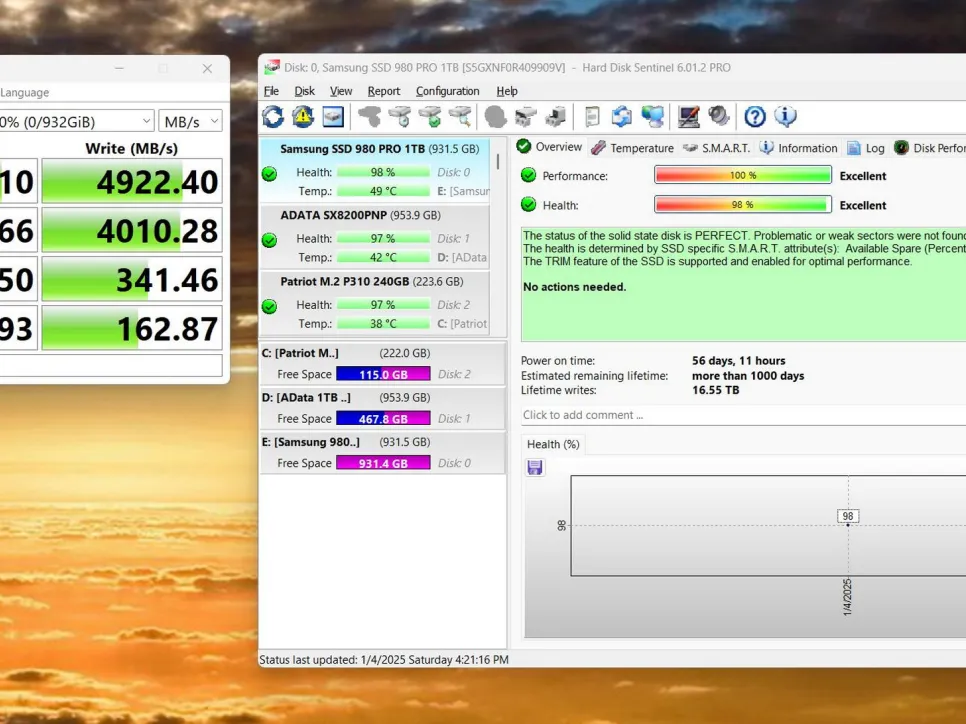Click the Hard Disk Sentinel title bar icon
Viewport: 966px width, 724px height.
pos(272,67)
